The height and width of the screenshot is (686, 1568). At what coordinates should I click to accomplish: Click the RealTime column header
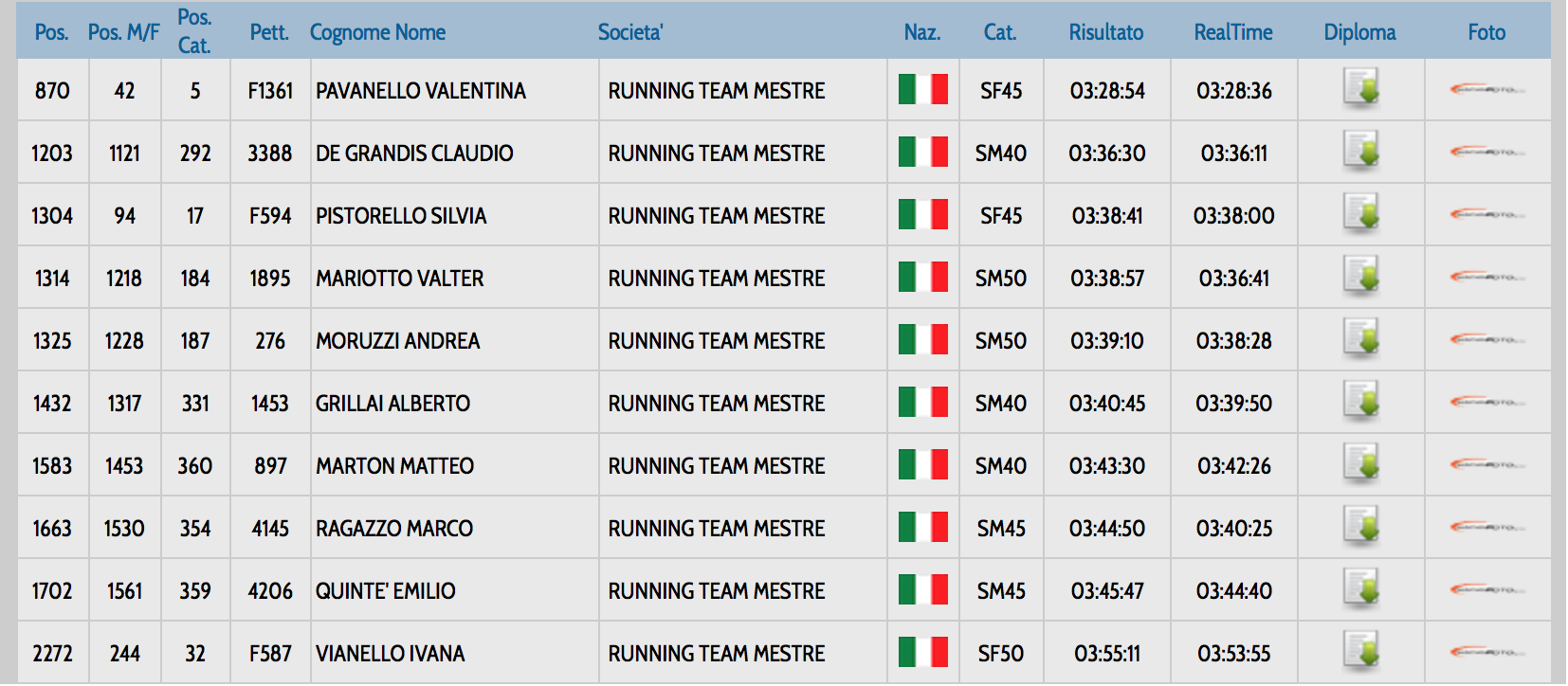click(x=1232, y=32)
